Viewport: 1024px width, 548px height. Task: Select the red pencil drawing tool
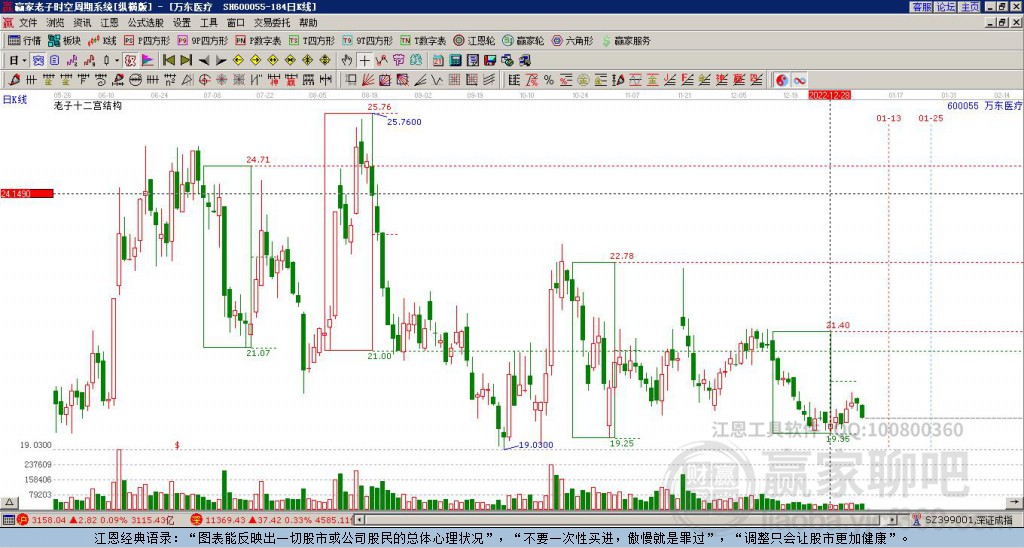click(x=14, y=80)
